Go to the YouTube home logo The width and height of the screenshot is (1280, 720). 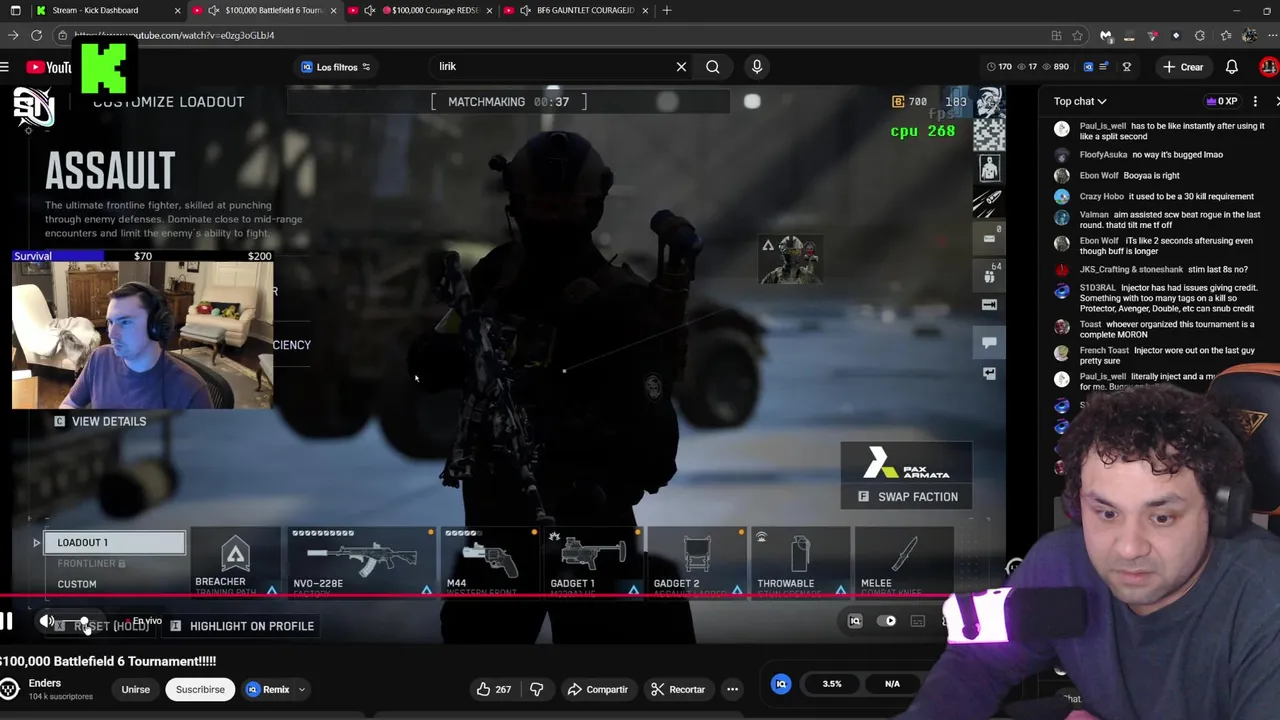point(48,67)
